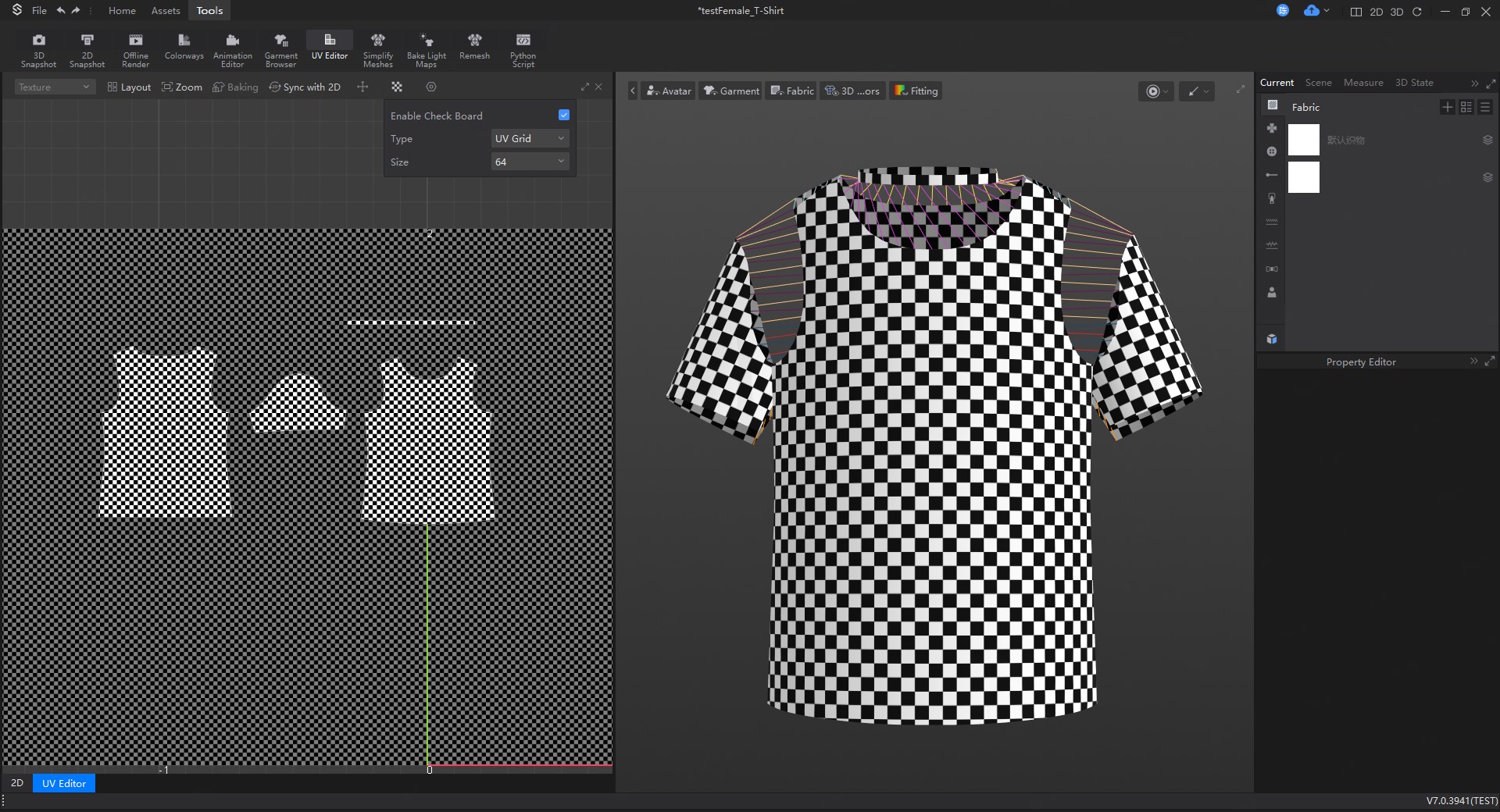Disable the Enable Check Board checkbox
Viewport: 1500px width, 812px height.
click(x=564, y=115)
